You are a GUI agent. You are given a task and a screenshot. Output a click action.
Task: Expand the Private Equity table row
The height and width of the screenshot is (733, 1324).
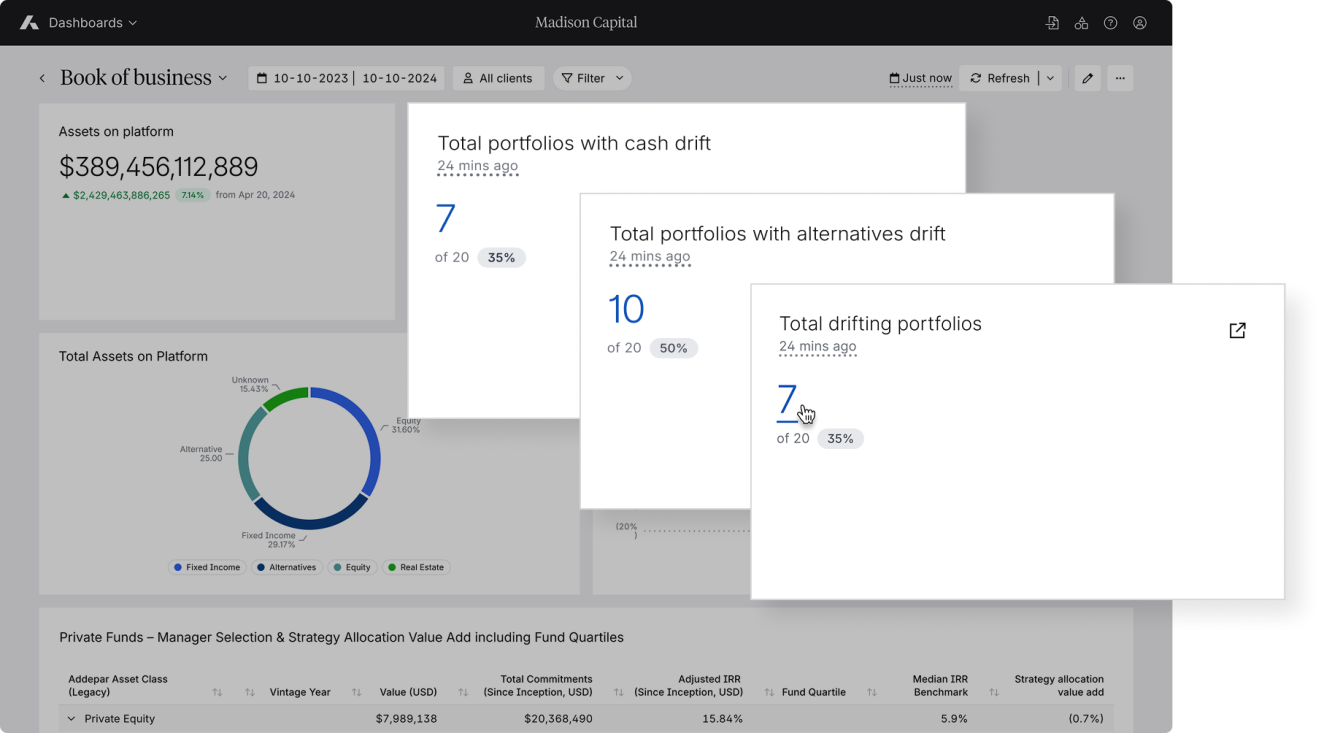(x=71, y=719)
